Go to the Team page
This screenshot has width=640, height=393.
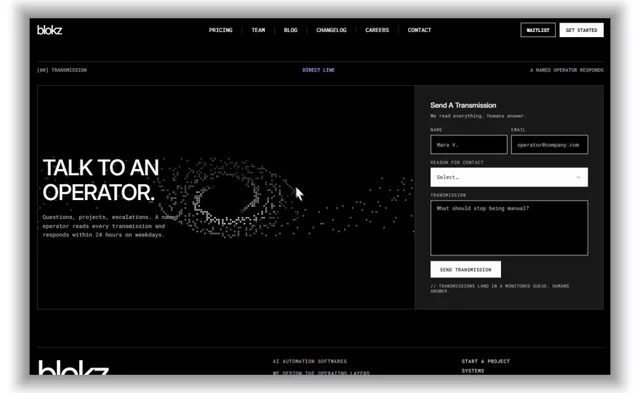pos(258,30)
